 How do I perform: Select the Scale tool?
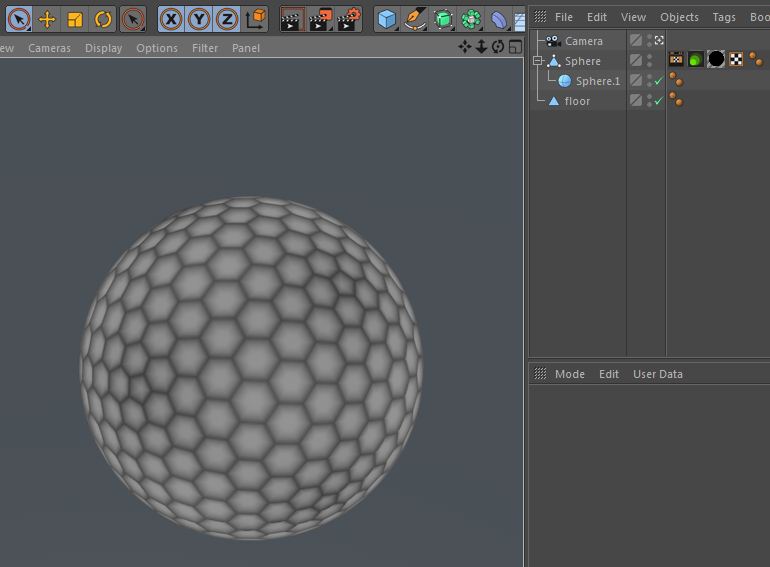[75, 19]
